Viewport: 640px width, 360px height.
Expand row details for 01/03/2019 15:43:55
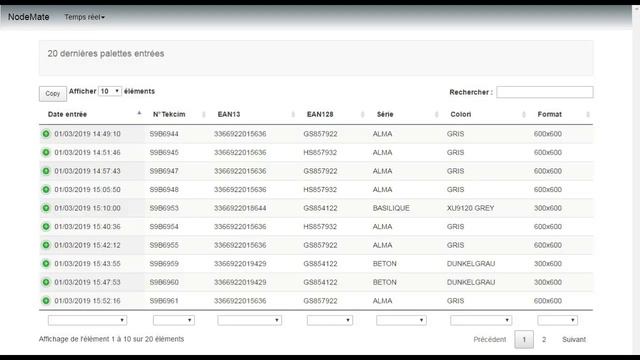[46, 264]
